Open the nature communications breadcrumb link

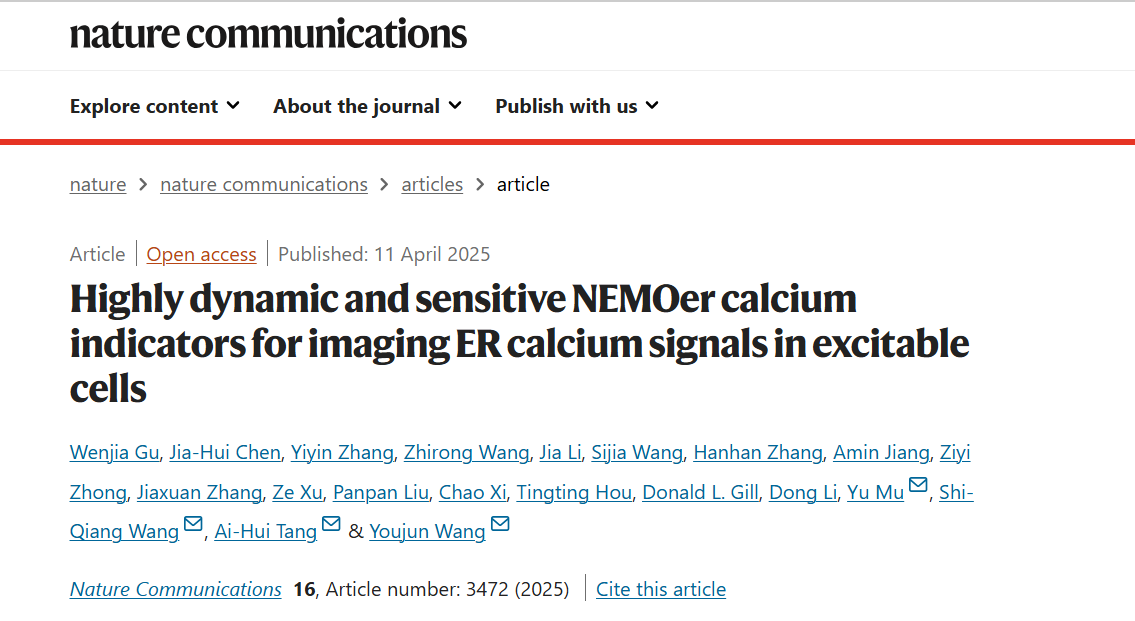[x=263, y=185]
